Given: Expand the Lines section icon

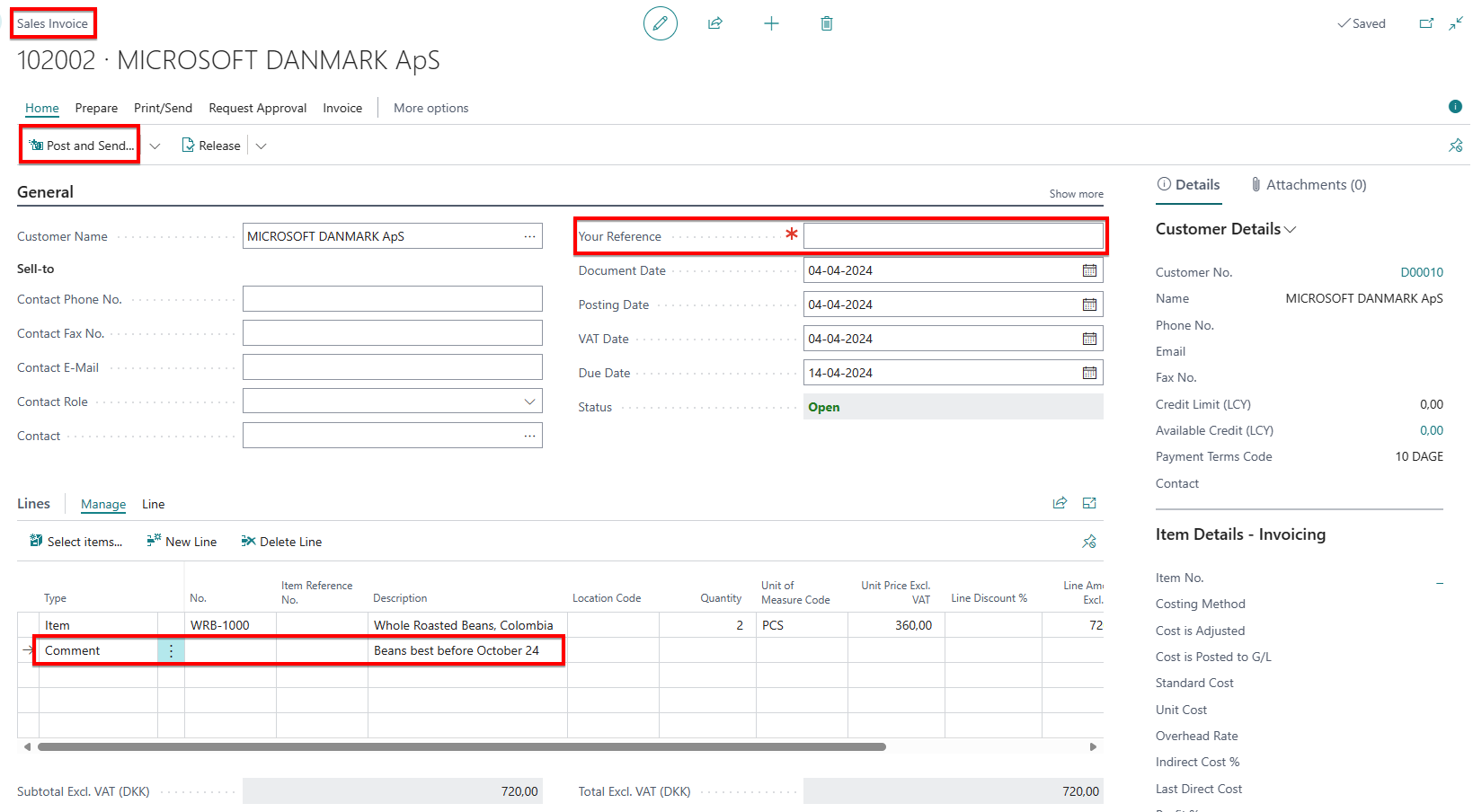Looking at the screenshot, I should [1089, 503].
